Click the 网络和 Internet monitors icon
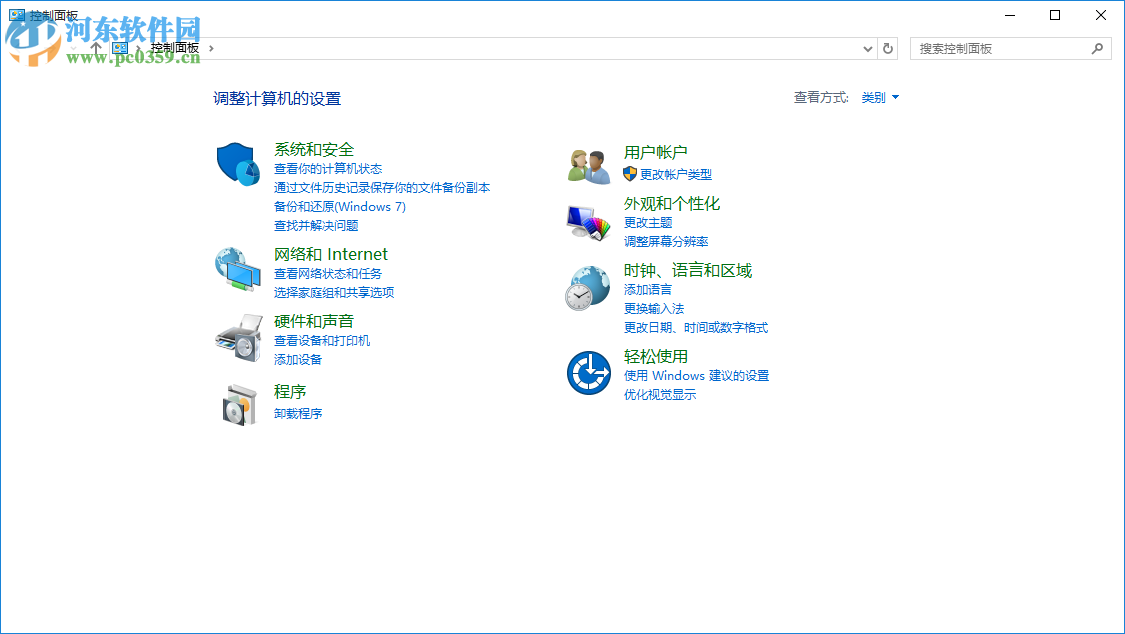The width and height of the screenshot is (1125, 634). 238,271
